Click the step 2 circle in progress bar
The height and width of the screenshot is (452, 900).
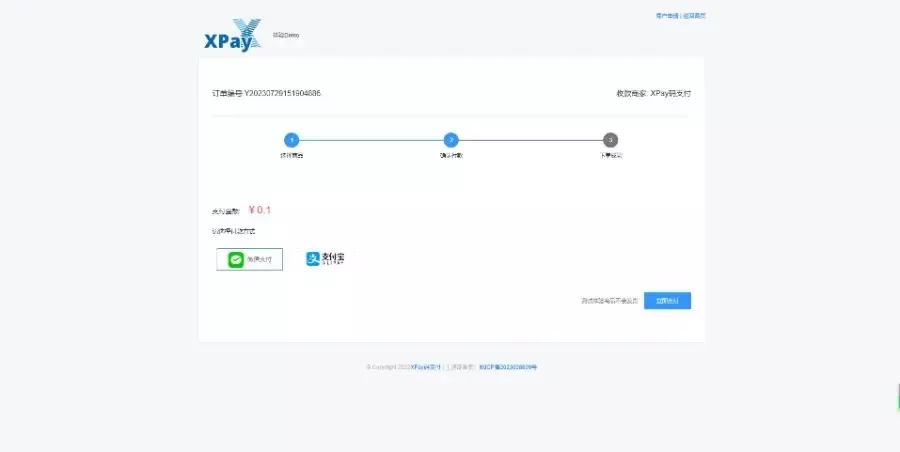[451, 140]
